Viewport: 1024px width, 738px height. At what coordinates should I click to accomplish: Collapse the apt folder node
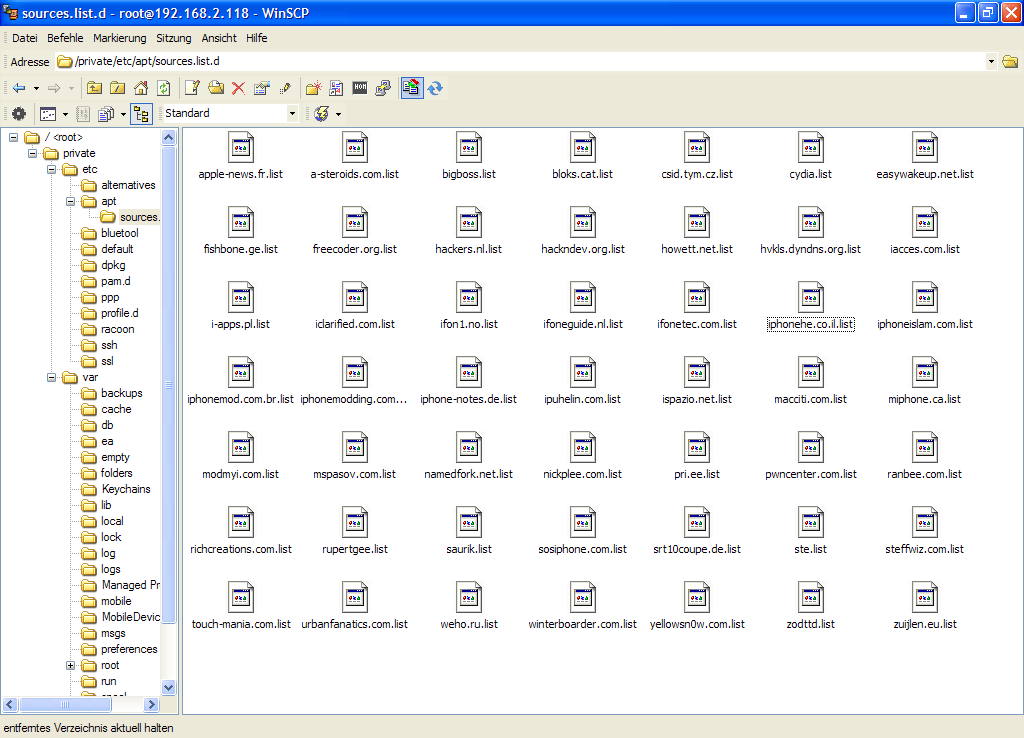(70, 201)
